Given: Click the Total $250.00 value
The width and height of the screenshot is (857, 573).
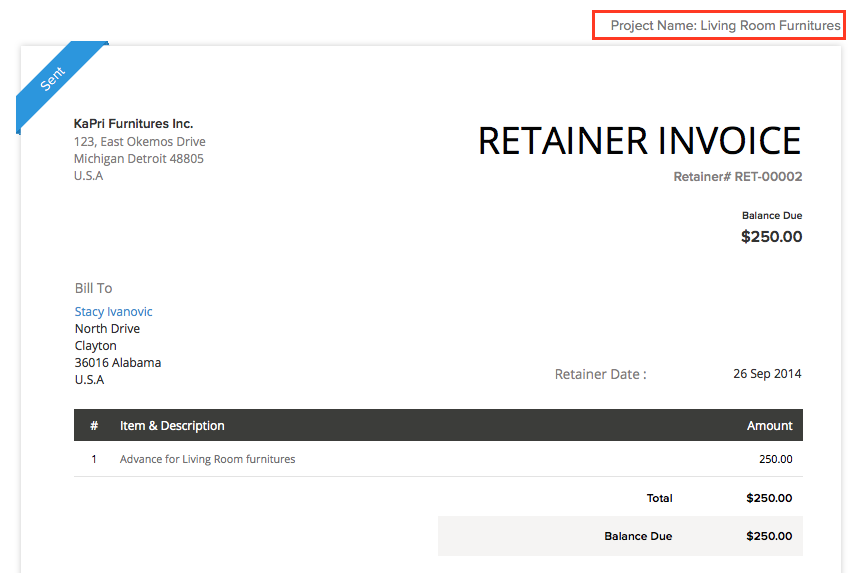Looking at the screenshot, I should 769,498.
